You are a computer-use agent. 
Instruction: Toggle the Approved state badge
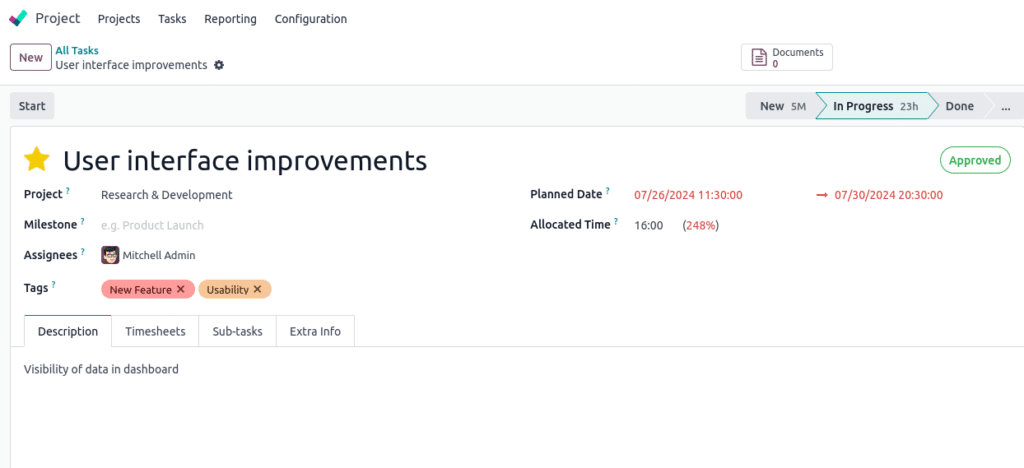coord(975,160)
